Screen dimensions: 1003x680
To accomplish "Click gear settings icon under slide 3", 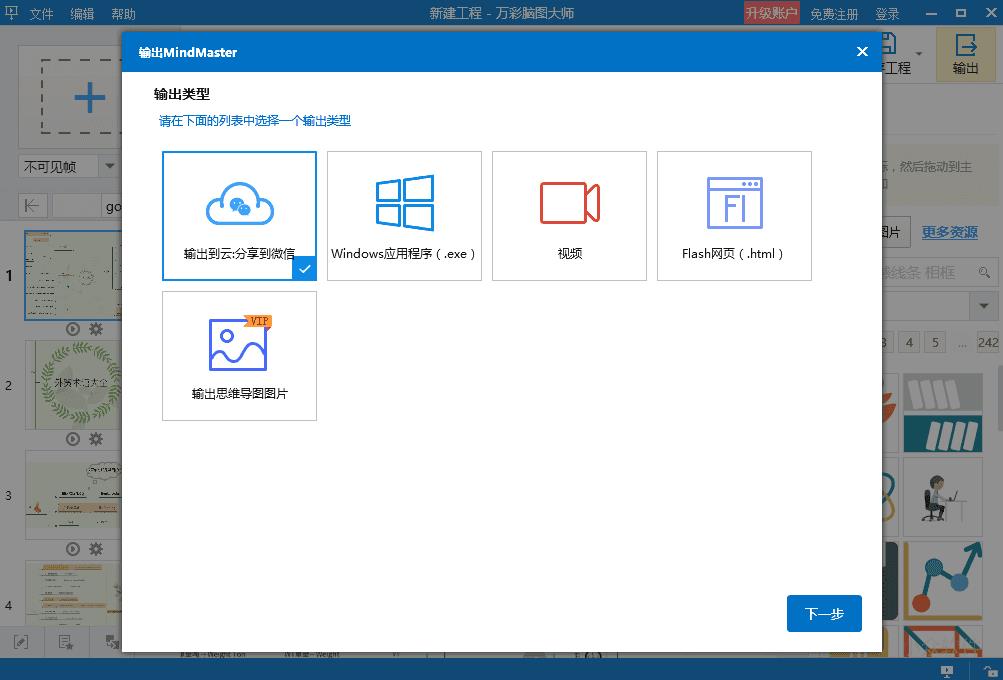I will pos(96,549).
